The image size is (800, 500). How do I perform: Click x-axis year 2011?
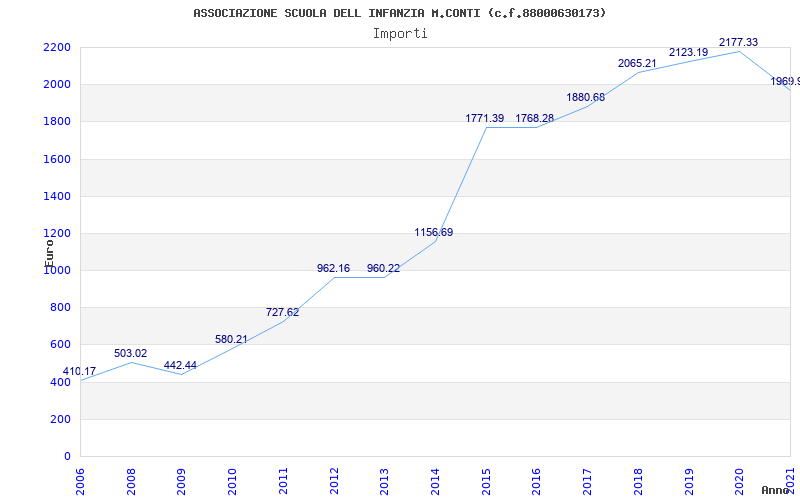point(283,481)
